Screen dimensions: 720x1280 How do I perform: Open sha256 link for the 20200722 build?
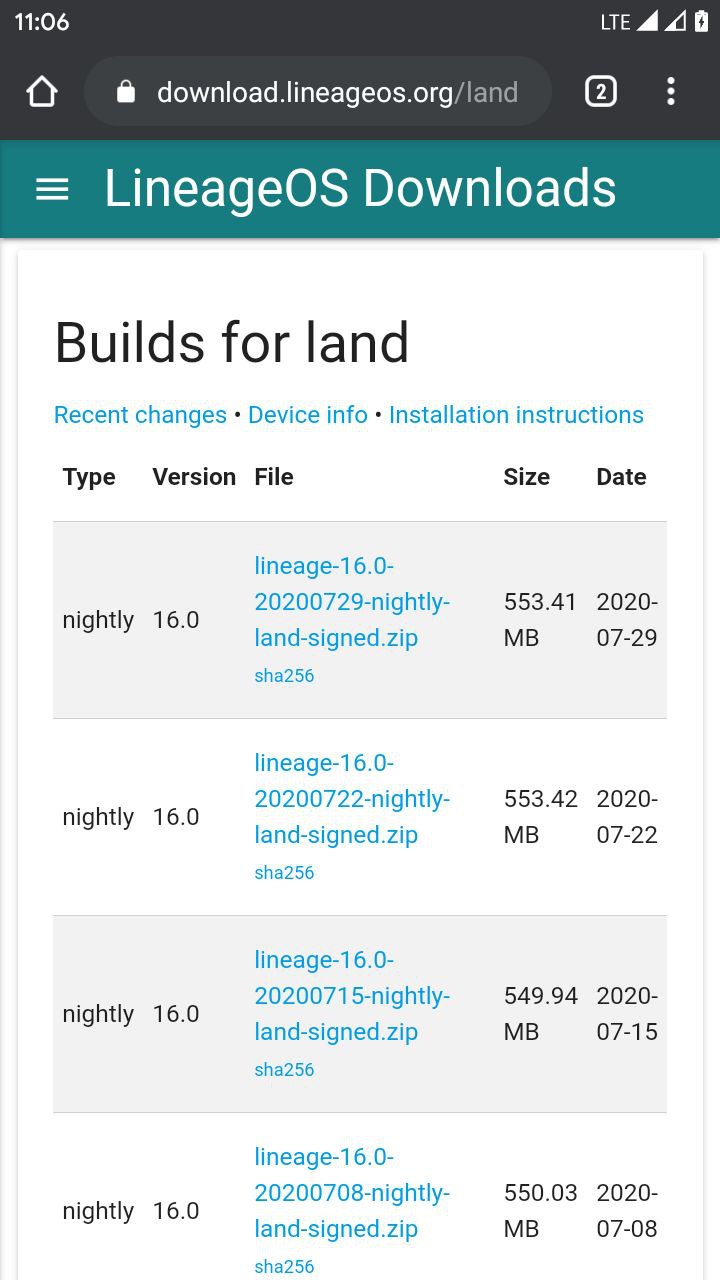tap(284, 873)
